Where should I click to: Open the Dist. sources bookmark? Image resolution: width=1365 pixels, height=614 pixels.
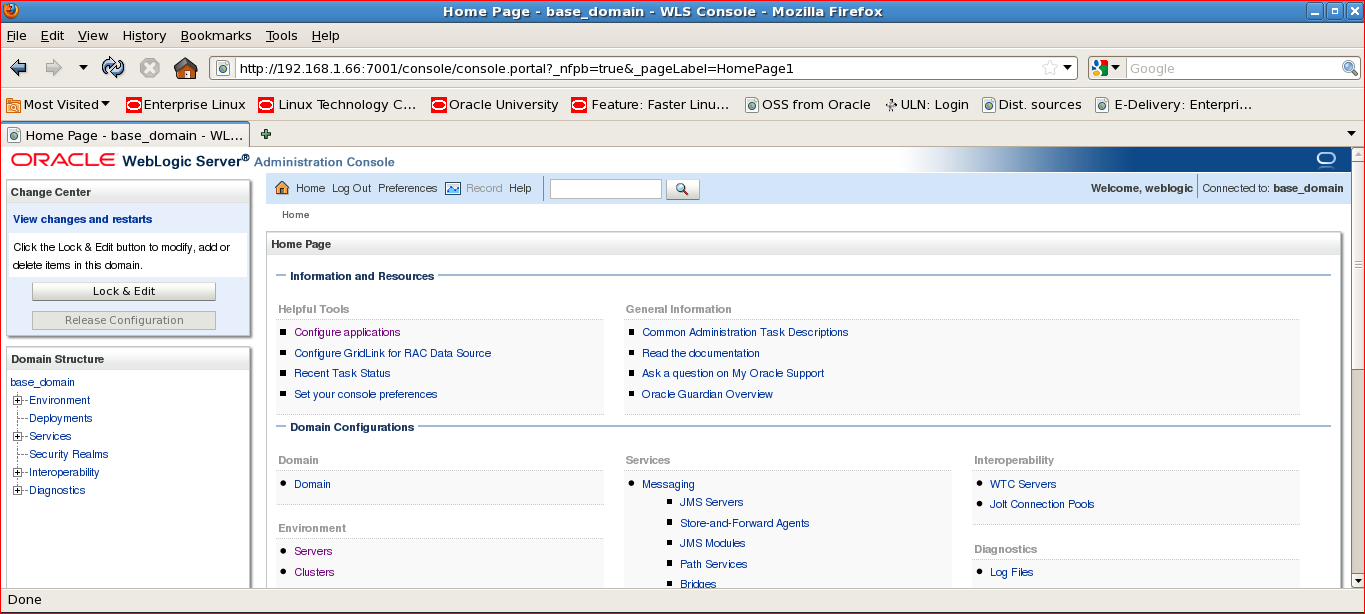coord(1032,104)
